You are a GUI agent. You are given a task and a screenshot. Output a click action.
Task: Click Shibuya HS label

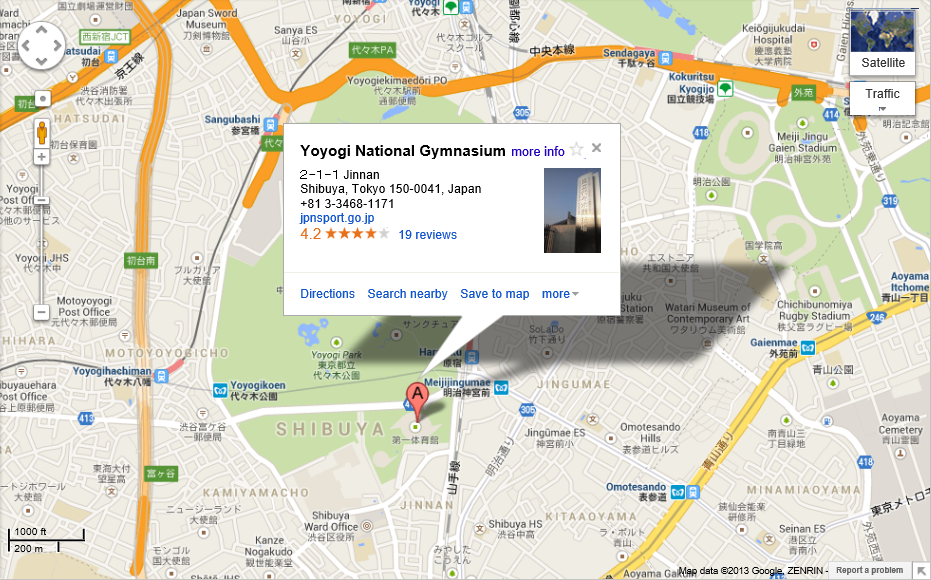[515, 528]
